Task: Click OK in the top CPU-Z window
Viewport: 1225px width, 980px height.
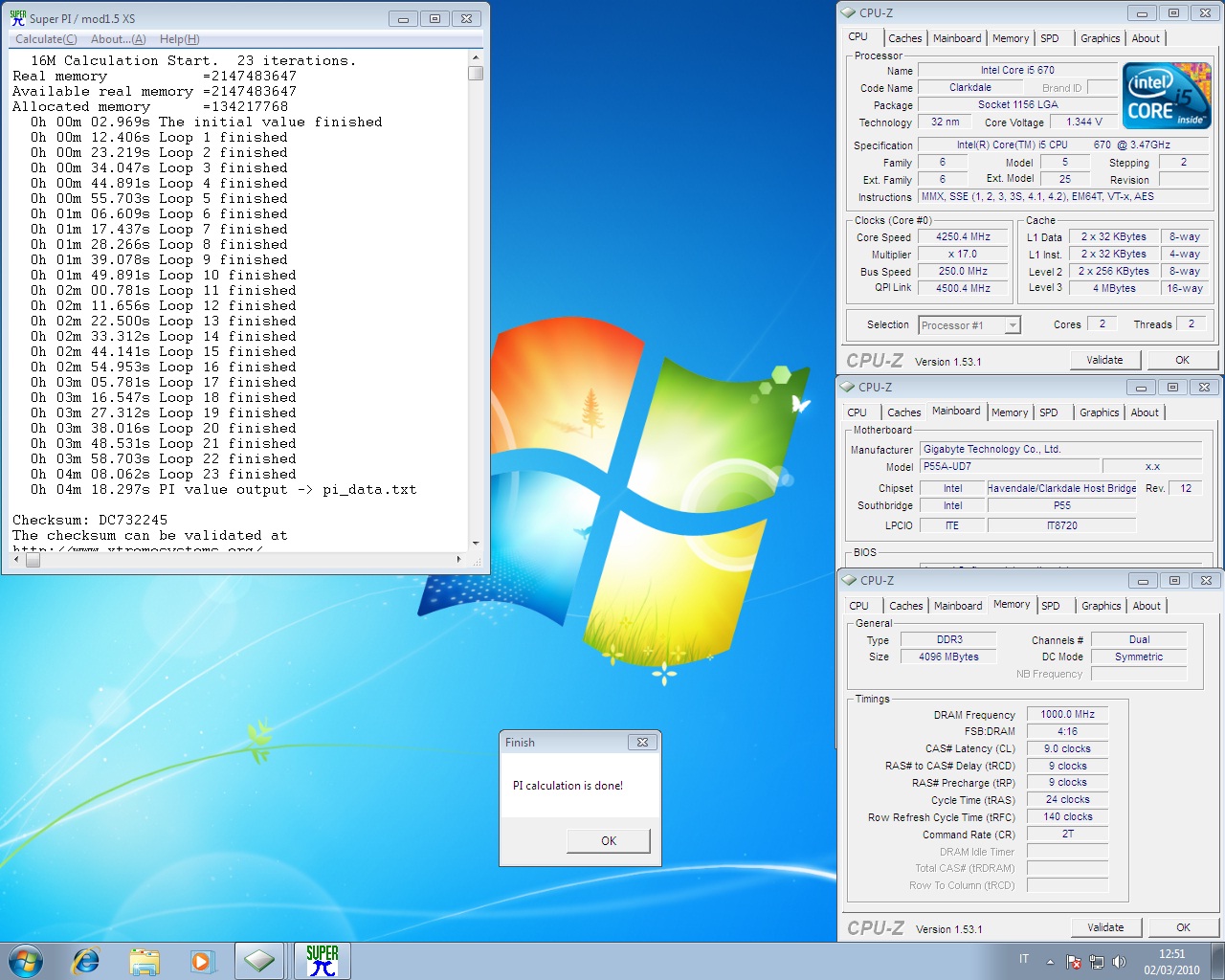Action: pyautogui.click(x=1183, y=360)
